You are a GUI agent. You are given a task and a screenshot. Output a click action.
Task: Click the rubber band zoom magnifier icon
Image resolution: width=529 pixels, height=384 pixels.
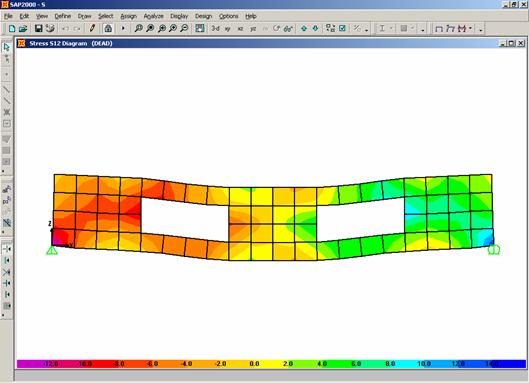(138, 29)
